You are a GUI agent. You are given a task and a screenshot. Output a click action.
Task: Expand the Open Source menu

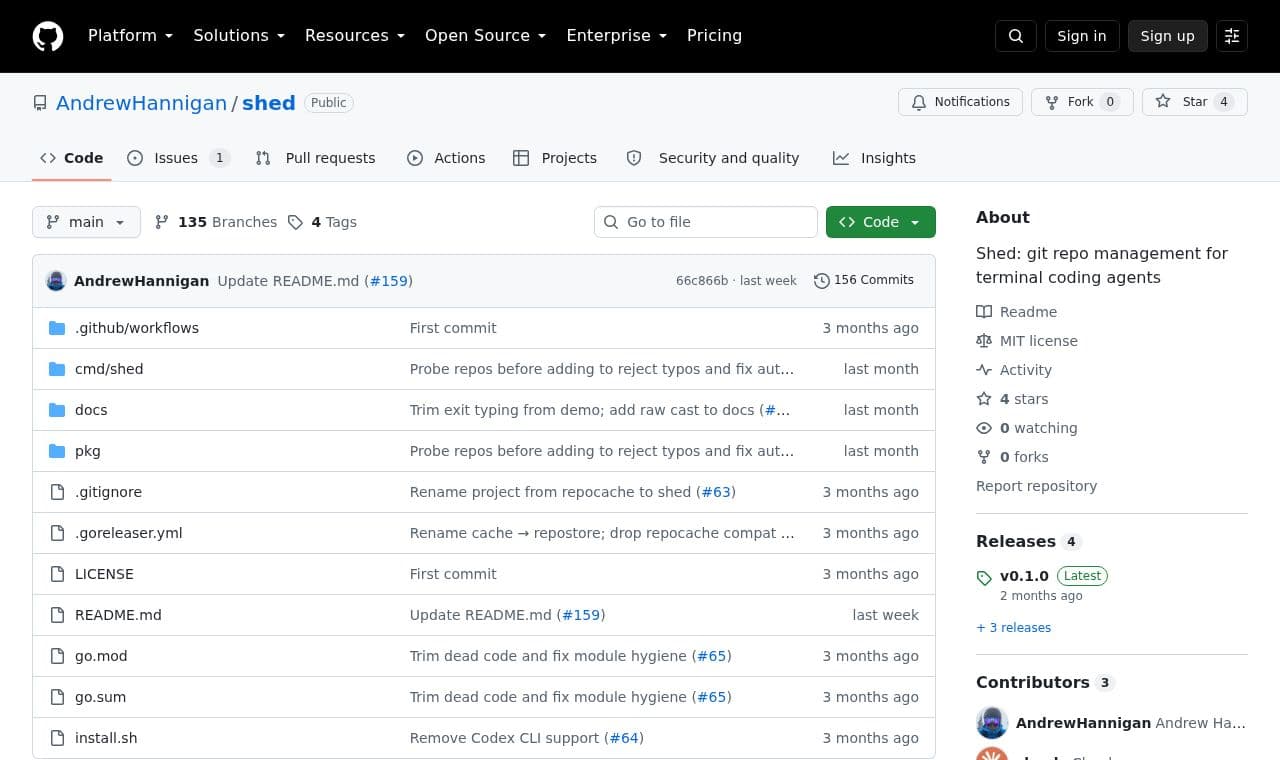[485, 36]
